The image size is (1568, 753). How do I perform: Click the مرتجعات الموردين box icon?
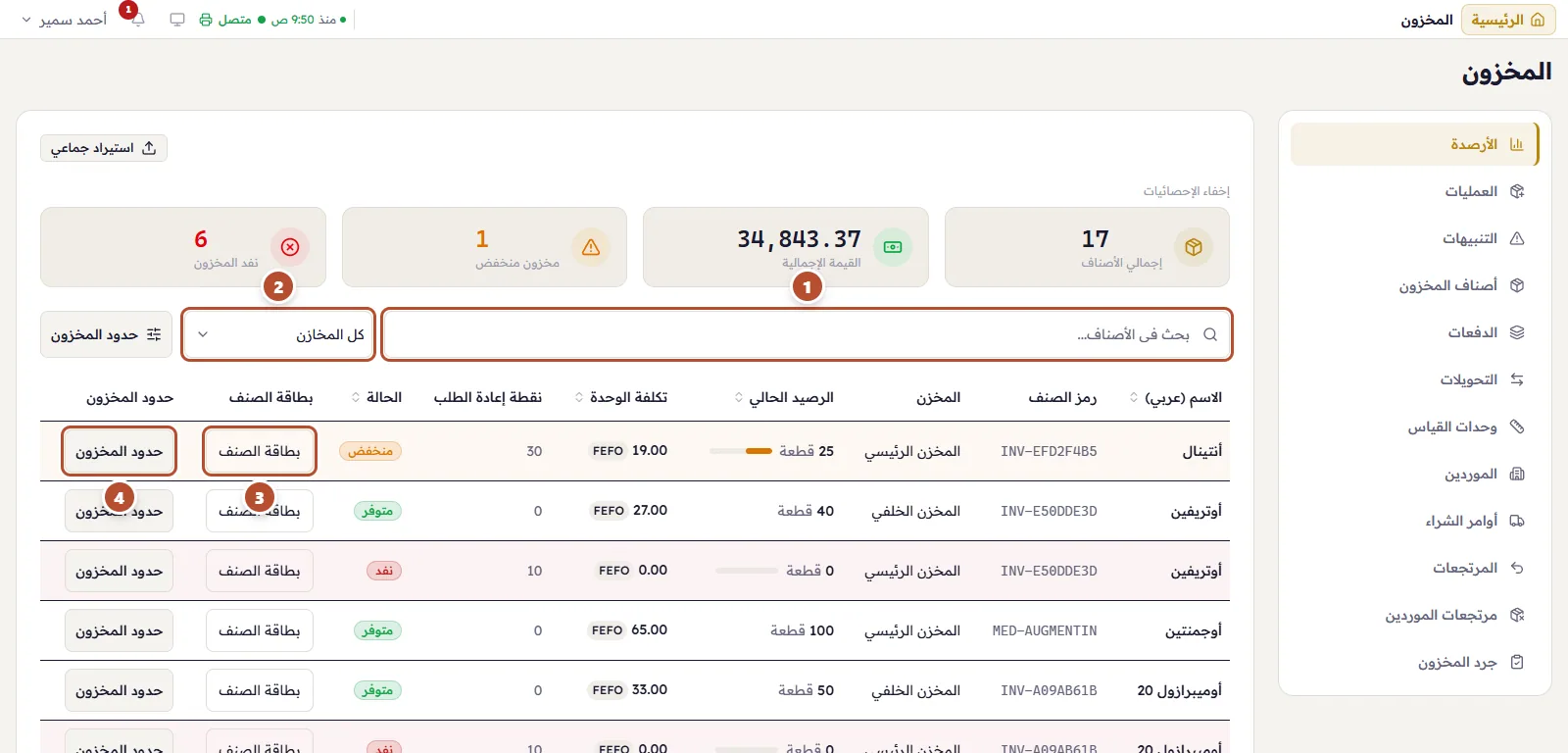pos(1517,615)
